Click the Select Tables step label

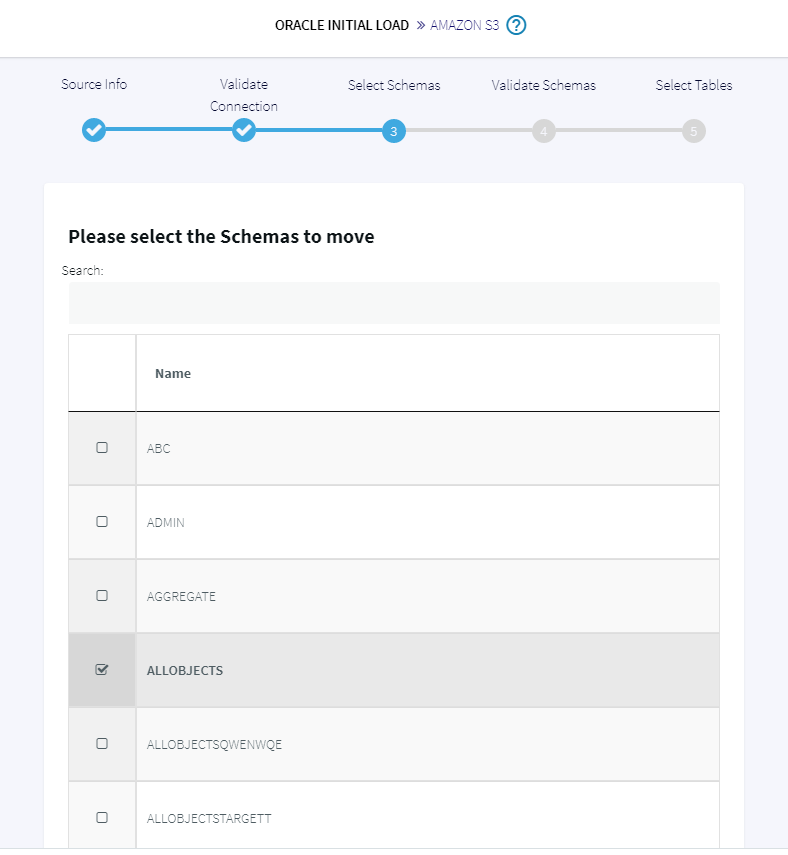(x=694, y=85)
